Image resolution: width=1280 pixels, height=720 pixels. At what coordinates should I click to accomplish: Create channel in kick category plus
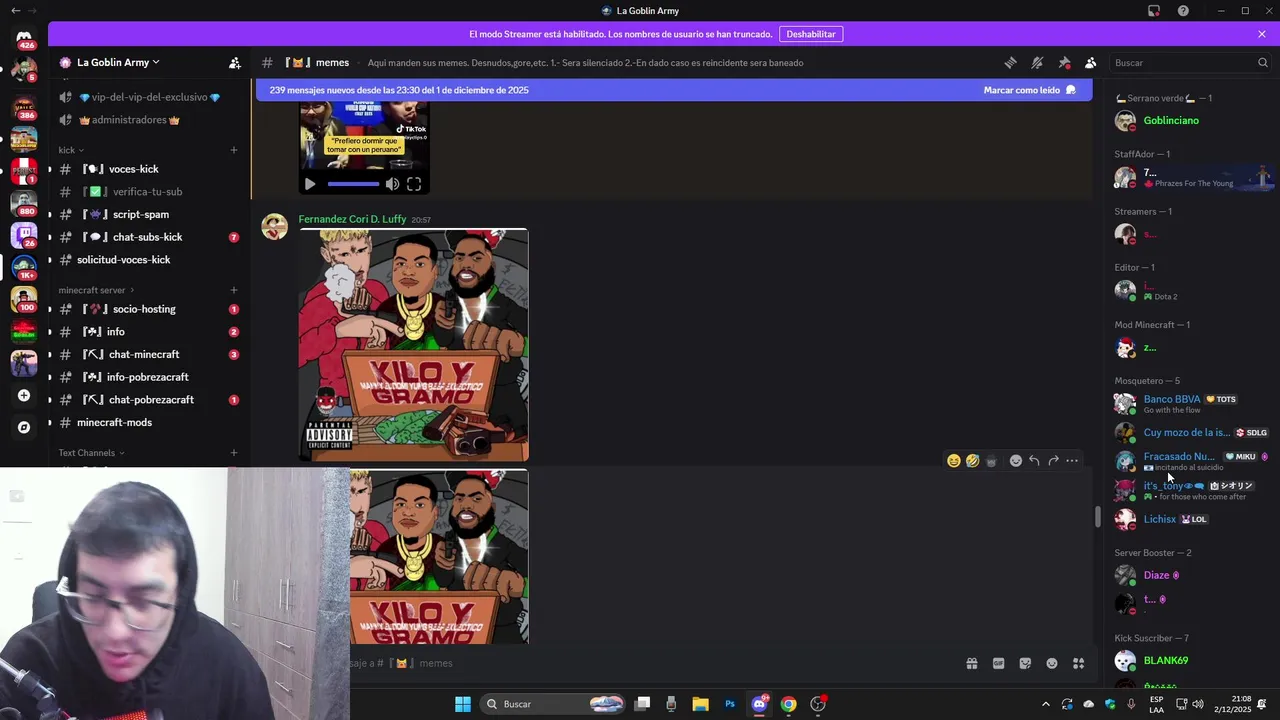(x=234, y=150)
